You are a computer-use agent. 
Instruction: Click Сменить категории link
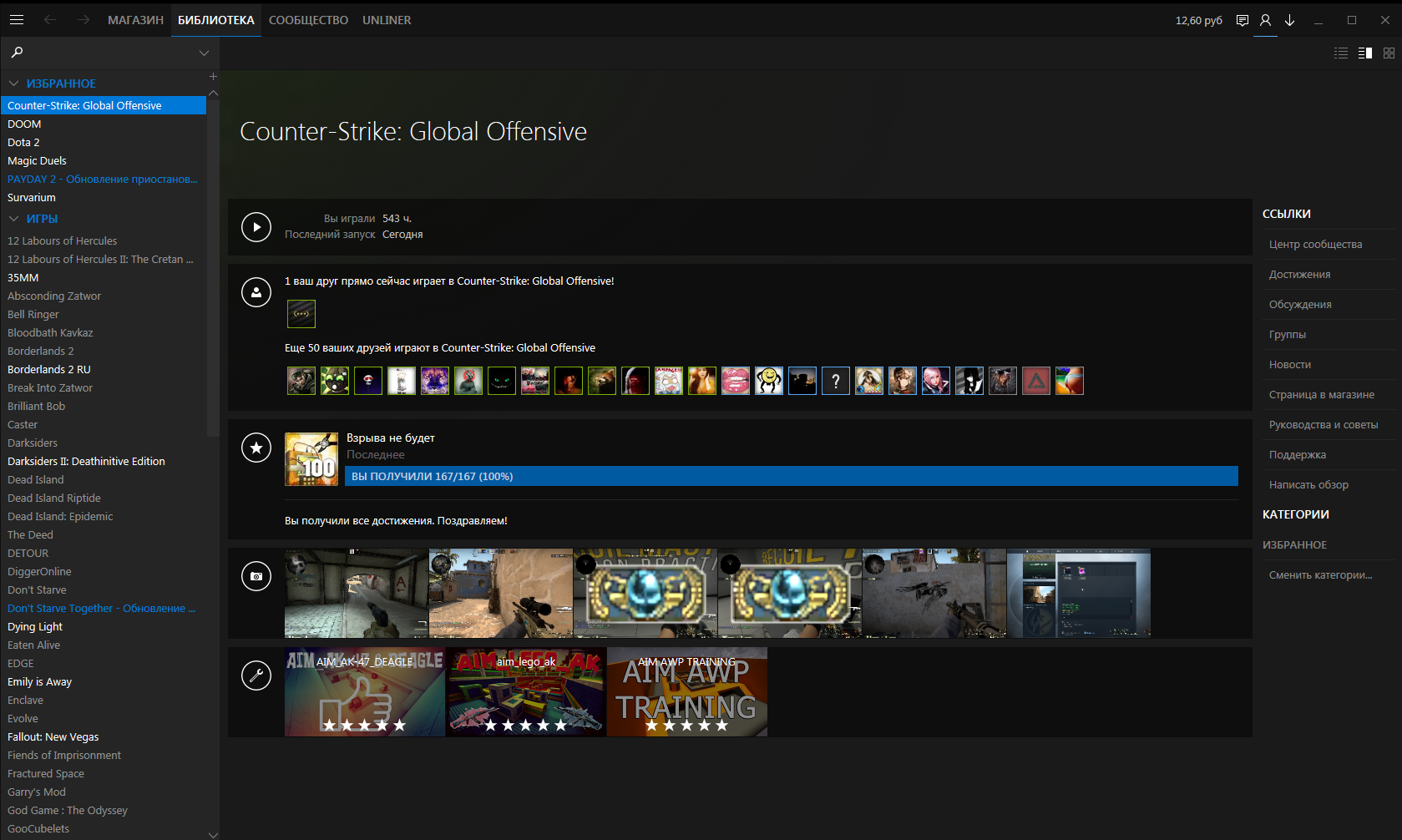(x=1320, y=575)
